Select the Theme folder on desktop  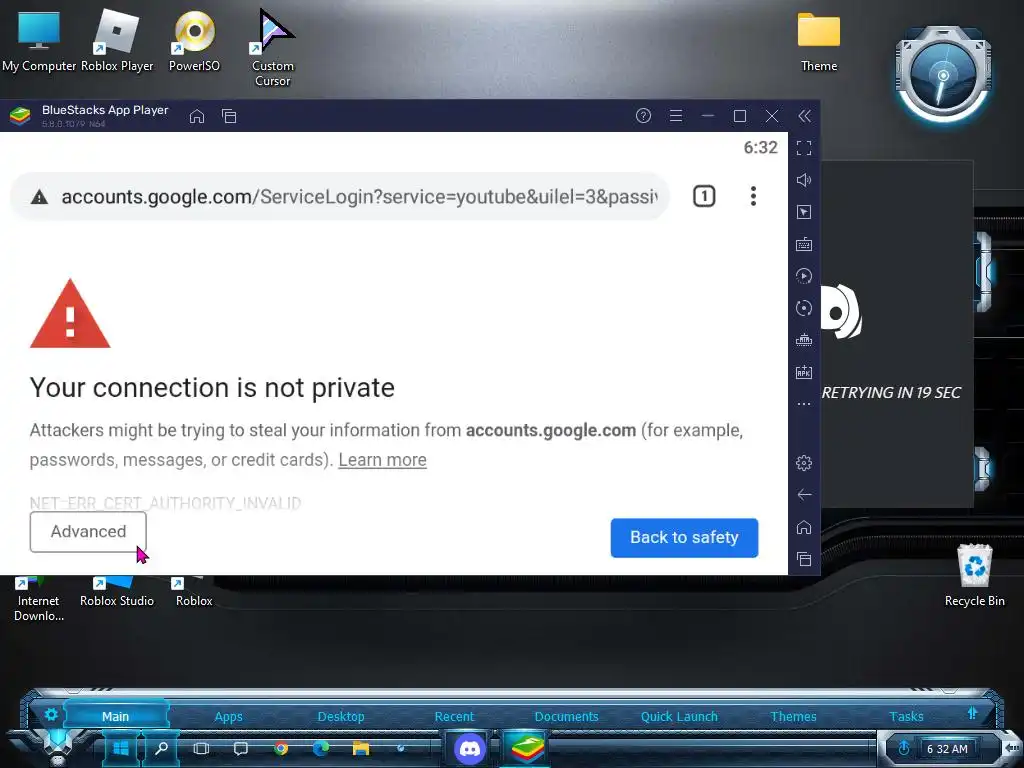(x=819, y=42)
